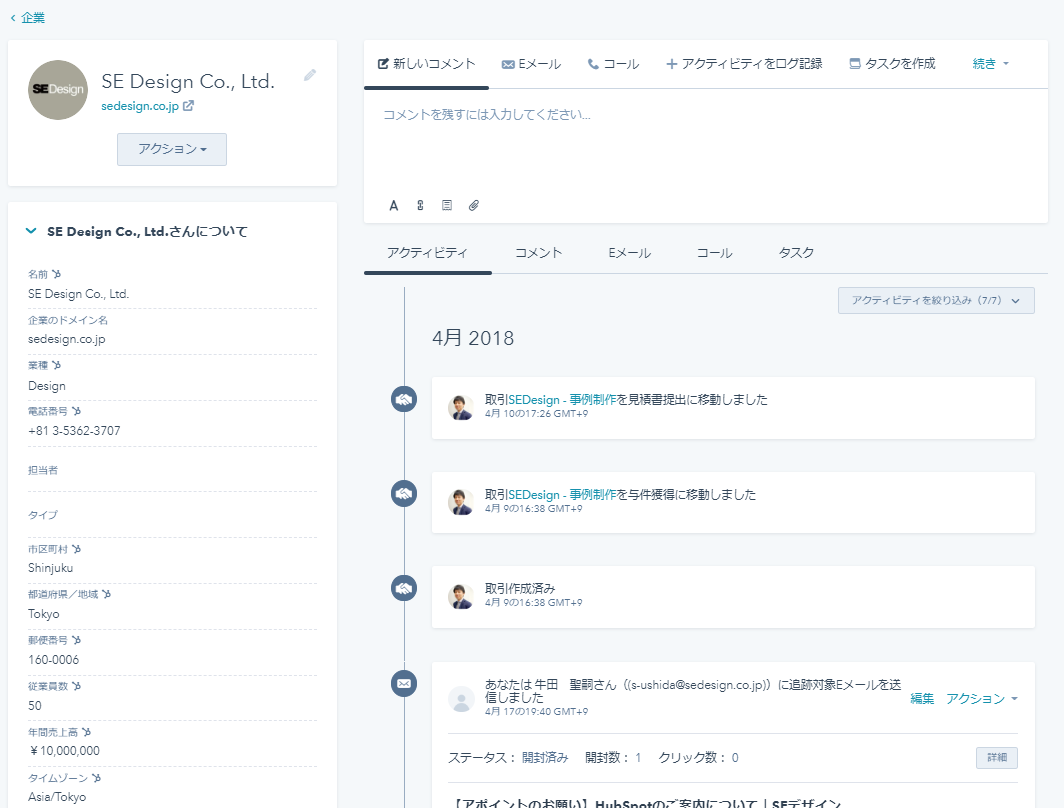The width and height of the screenshot is (1064, 808).
Task: Click the sprocket icon next to 従業員数
Action: coord(76,686)
